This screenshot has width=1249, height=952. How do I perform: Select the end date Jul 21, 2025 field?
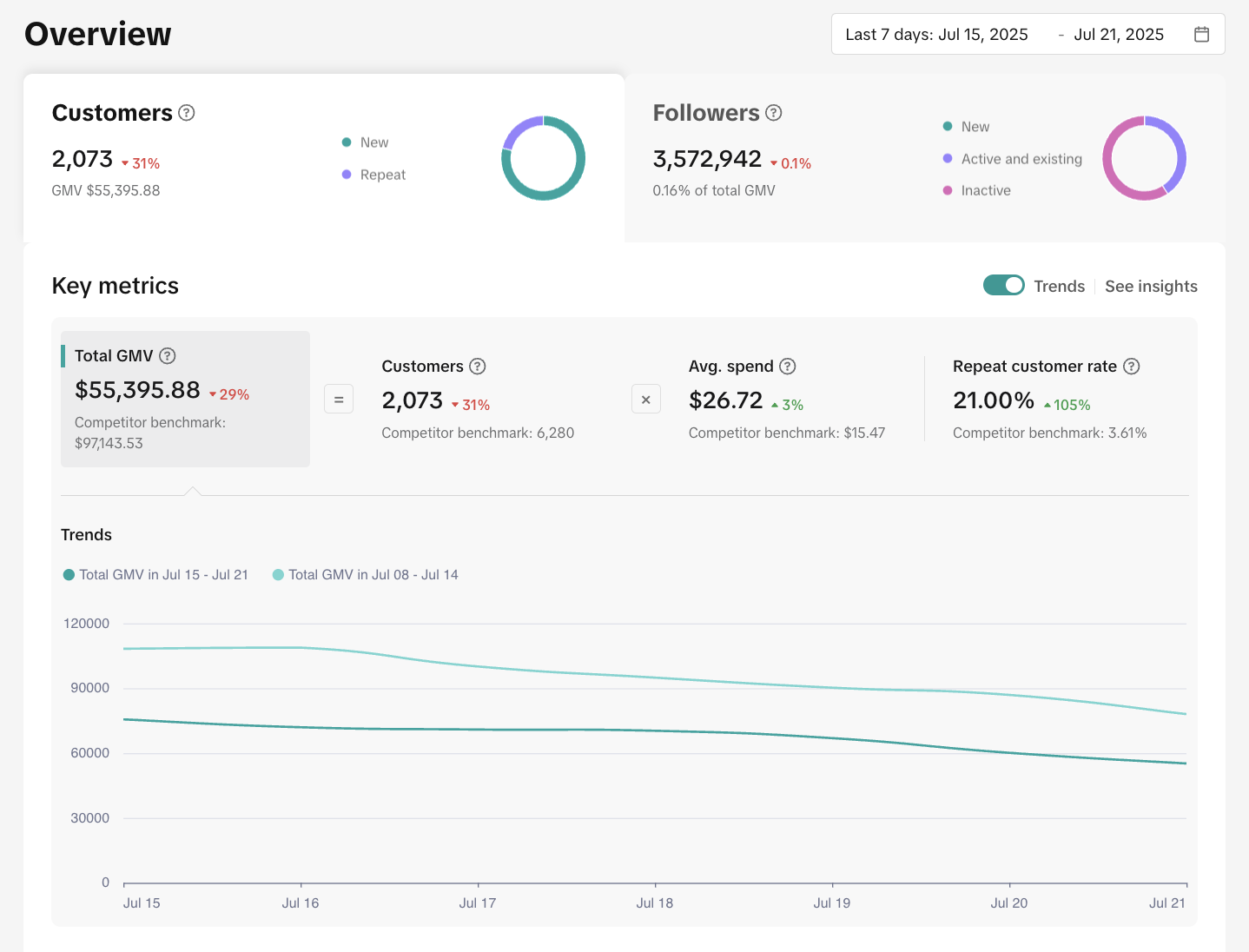[x=1119, y=35]
